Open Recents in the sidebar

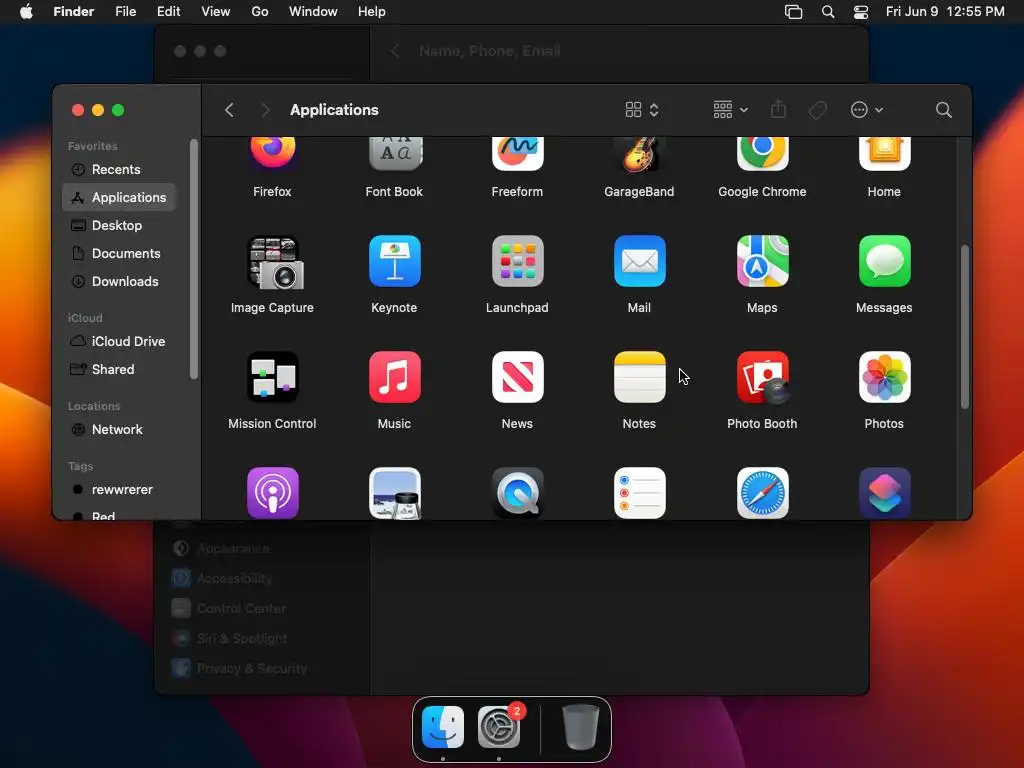[119, 169]
